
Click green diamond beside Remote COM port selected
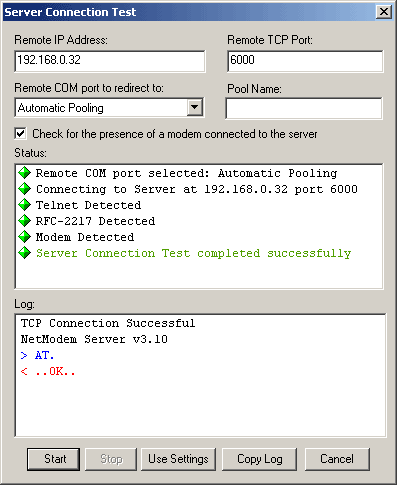24,173
